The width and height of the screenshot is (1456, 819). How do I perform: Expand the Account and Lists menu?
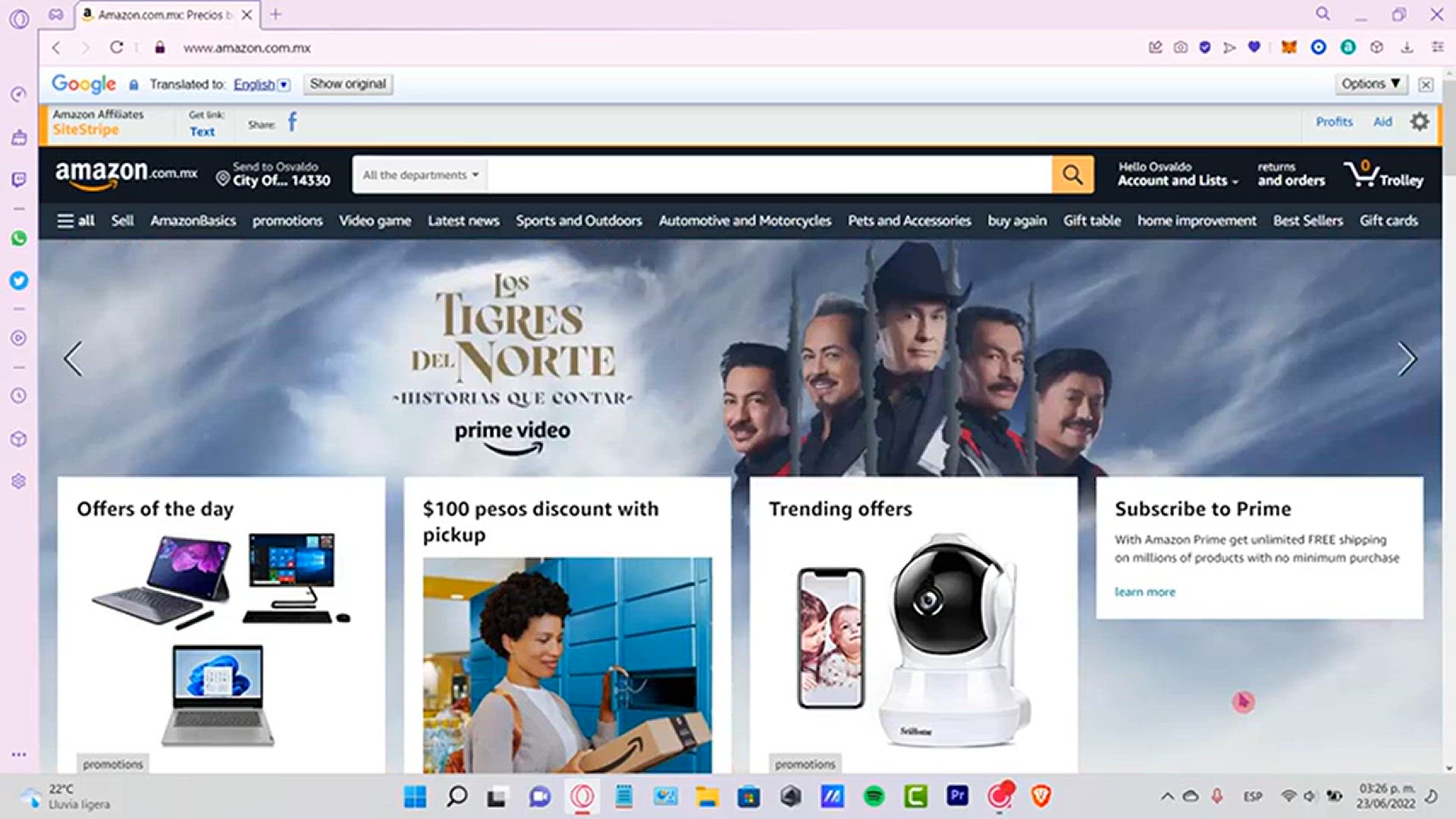[x=1178, y=174]
